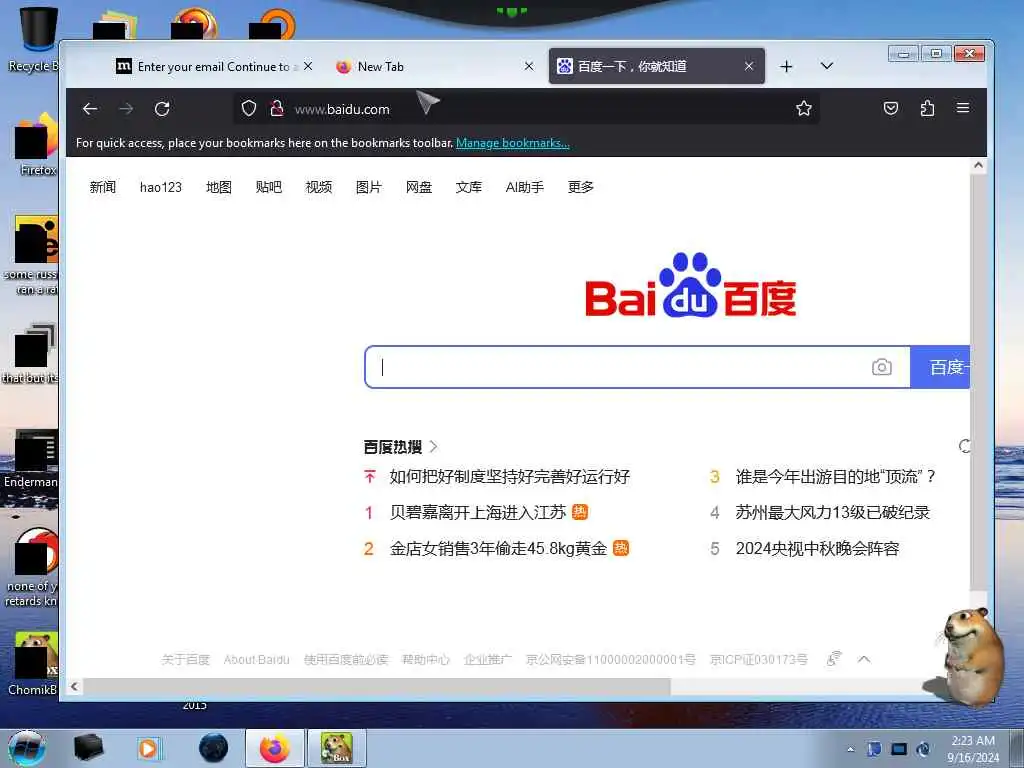Open the Extensions puzzle icon
This screenshot has height=768, width=1024.
click(927, 108)
